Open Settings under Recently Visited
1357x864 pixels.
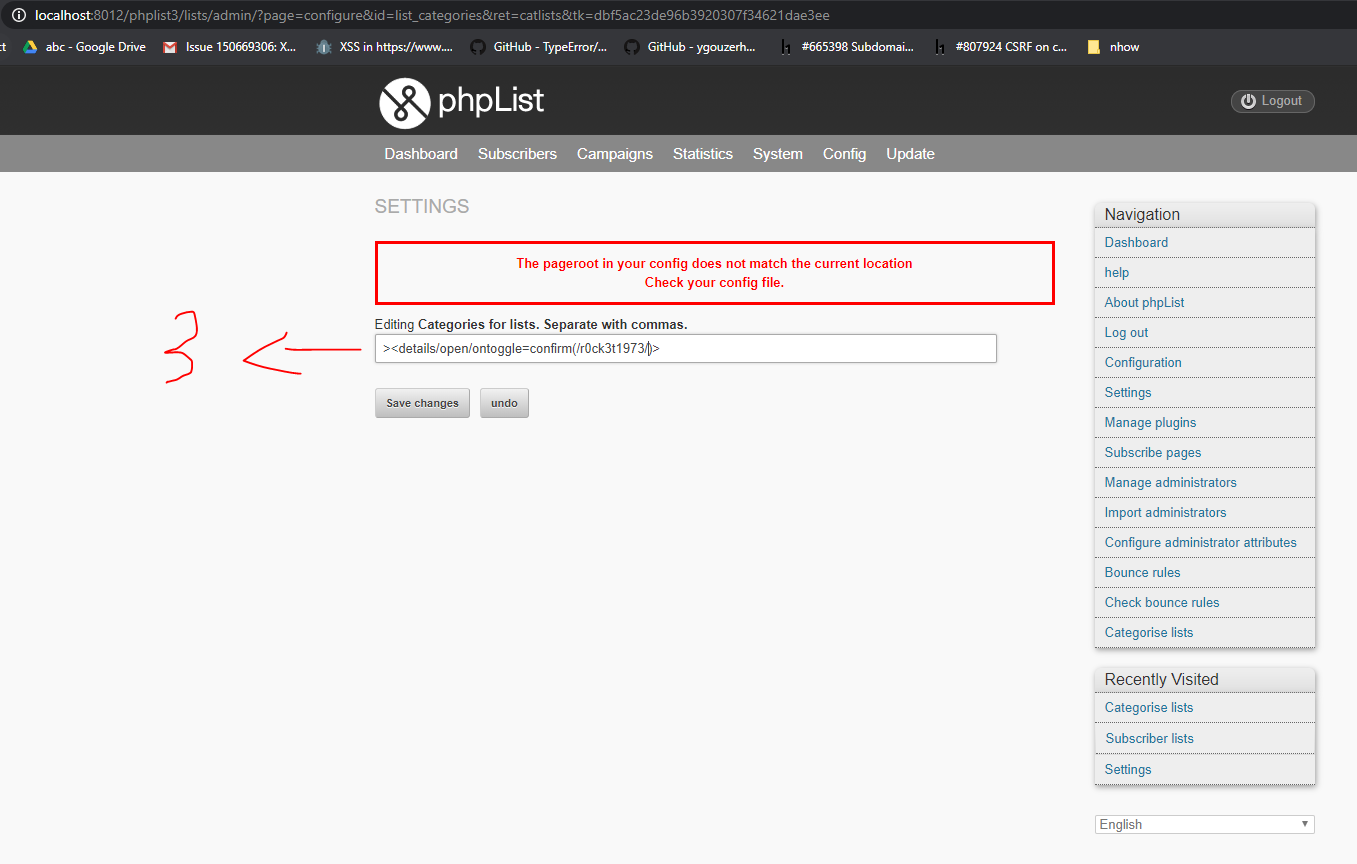click(1128, 769)
